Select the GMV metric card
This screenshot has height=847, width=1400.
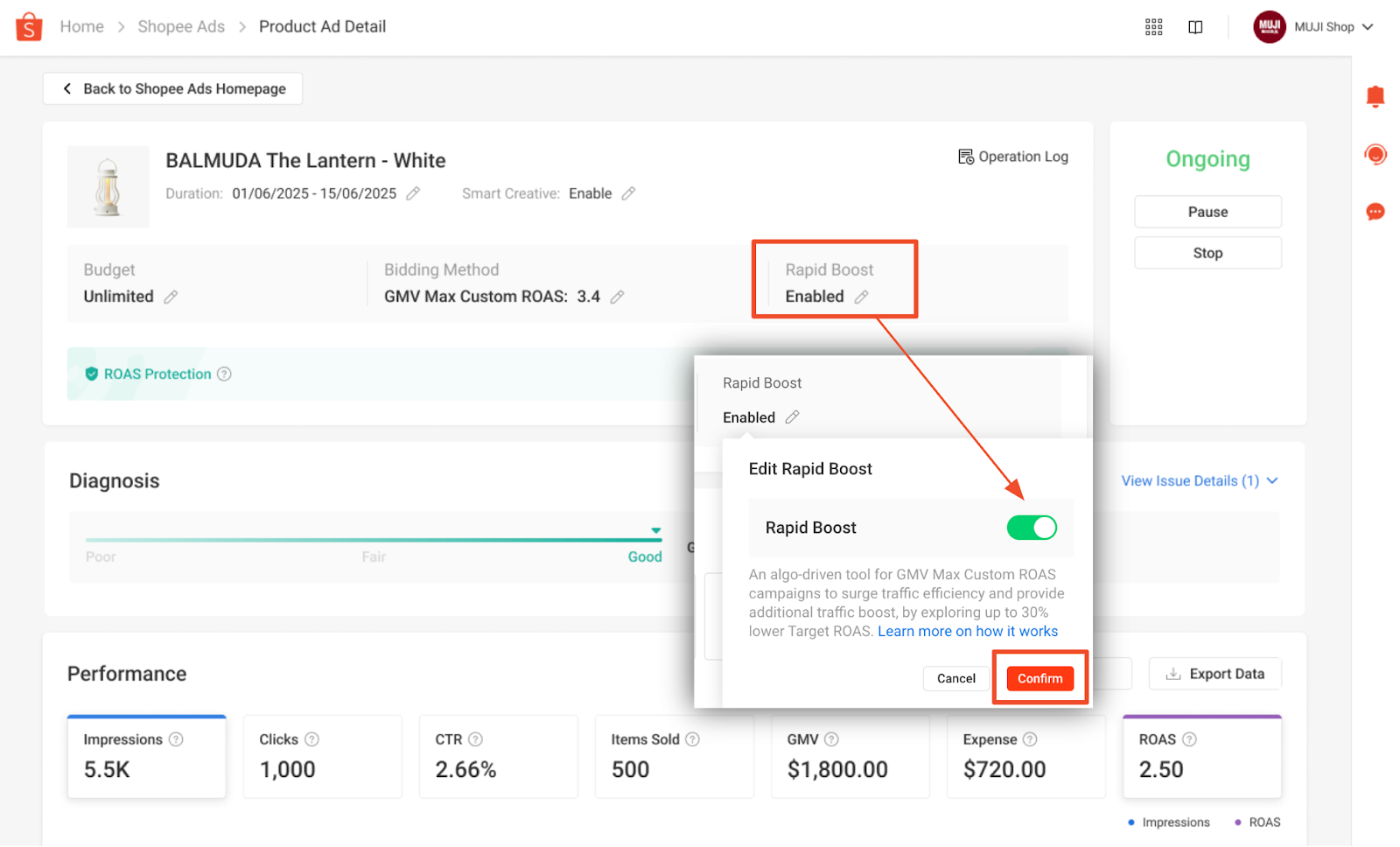click(x=850, y=757)
